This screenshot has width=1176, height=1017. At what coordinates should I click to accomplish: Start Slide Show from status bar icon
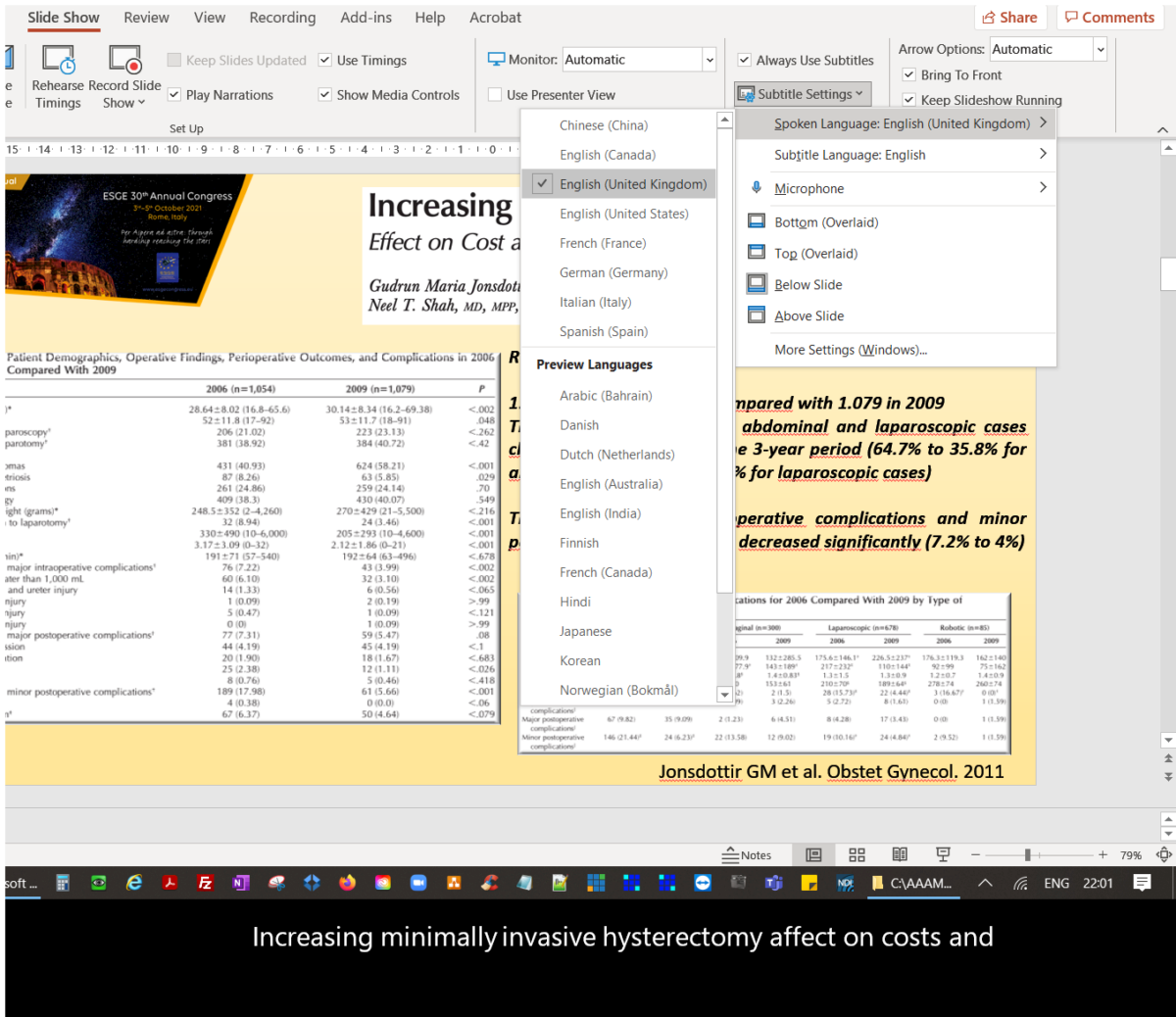pos(943,854)
